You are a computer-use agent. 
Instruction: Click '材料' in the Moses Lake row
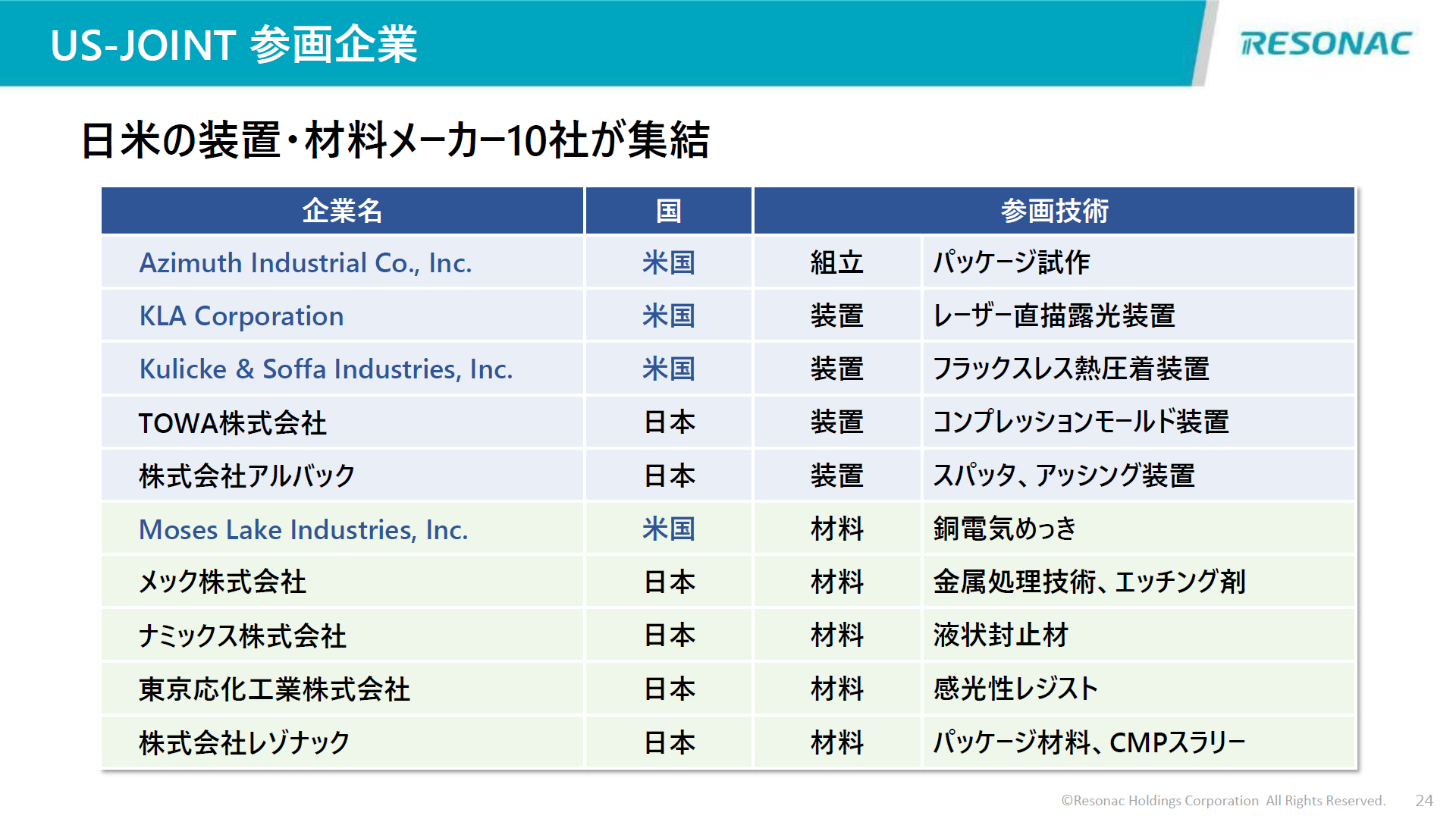click(837, 529)
